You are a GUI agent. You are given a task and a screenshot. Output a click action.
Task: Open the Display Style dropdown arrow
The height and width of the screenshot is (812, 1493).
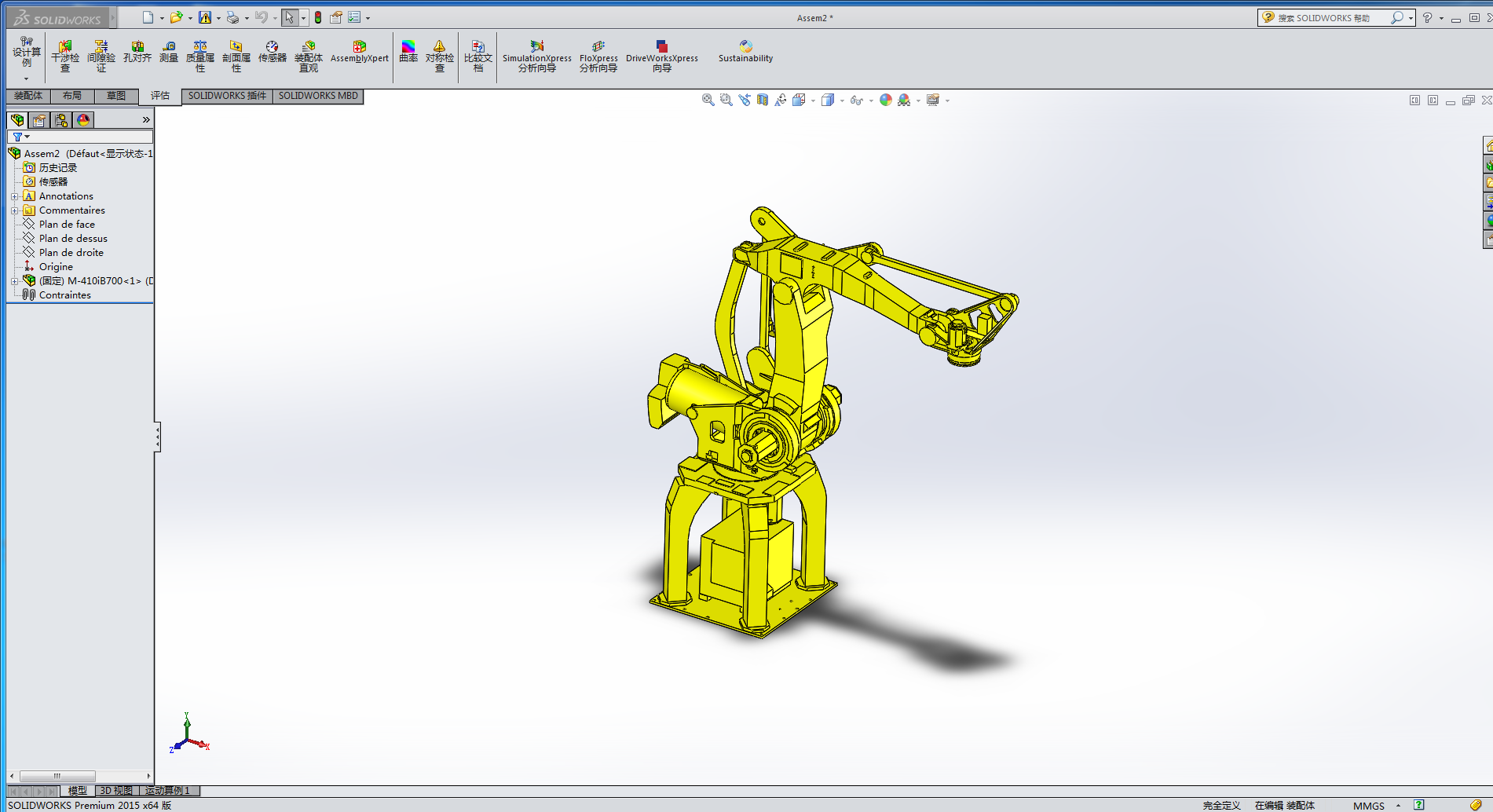(x=842, y=101)
